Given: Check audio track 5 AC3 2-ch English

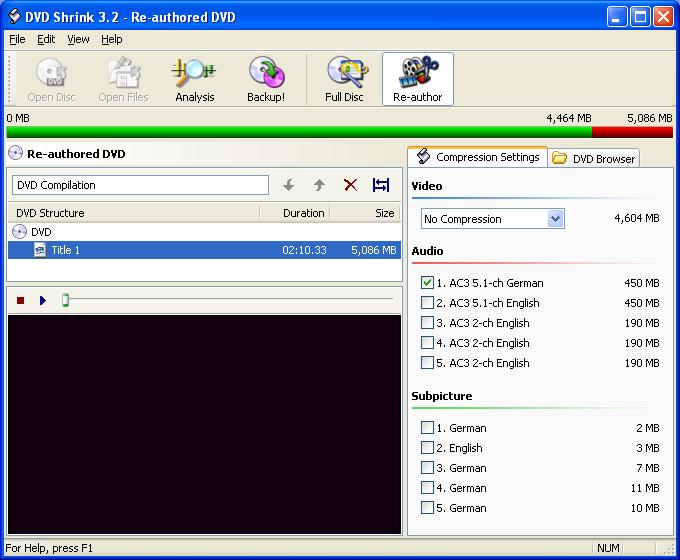Looking at the screenshot, I should tap(427, 362).
